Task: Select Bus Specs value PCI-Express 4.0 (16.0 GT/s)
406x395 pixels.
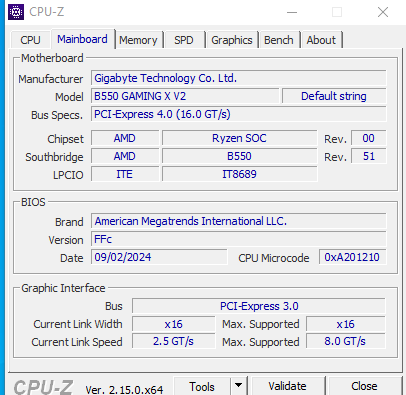Action: (x=239, y=114)
